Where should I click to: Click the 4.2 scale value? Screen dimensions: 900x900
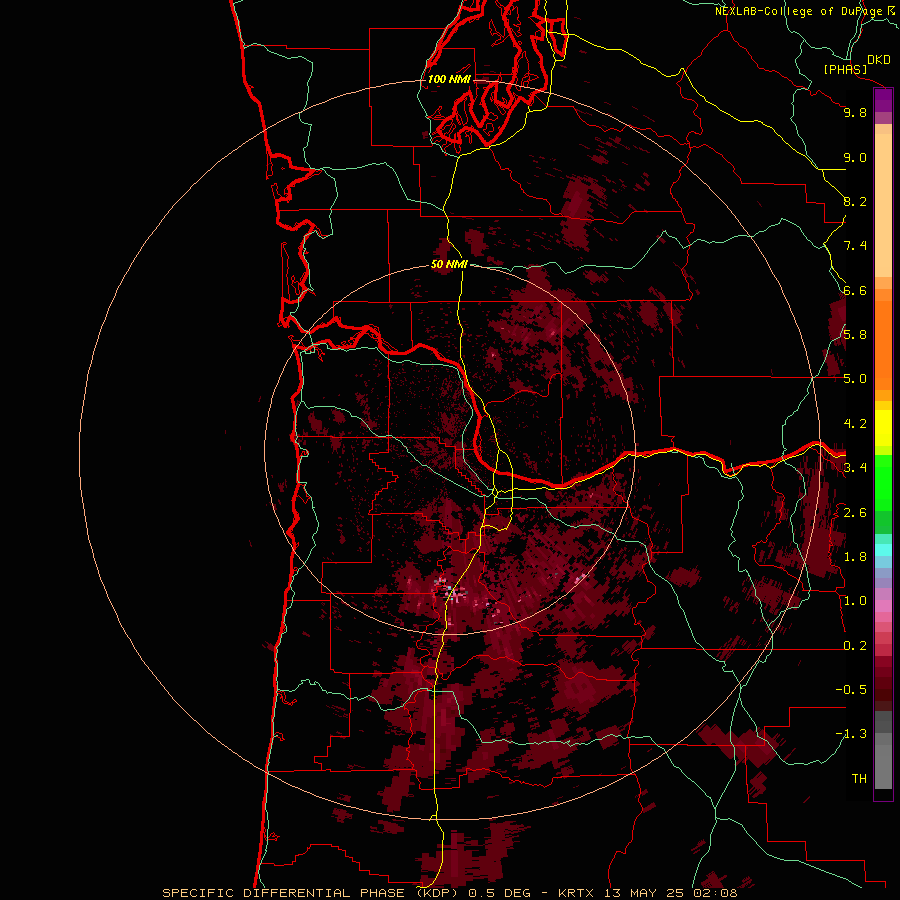[855, 424]
